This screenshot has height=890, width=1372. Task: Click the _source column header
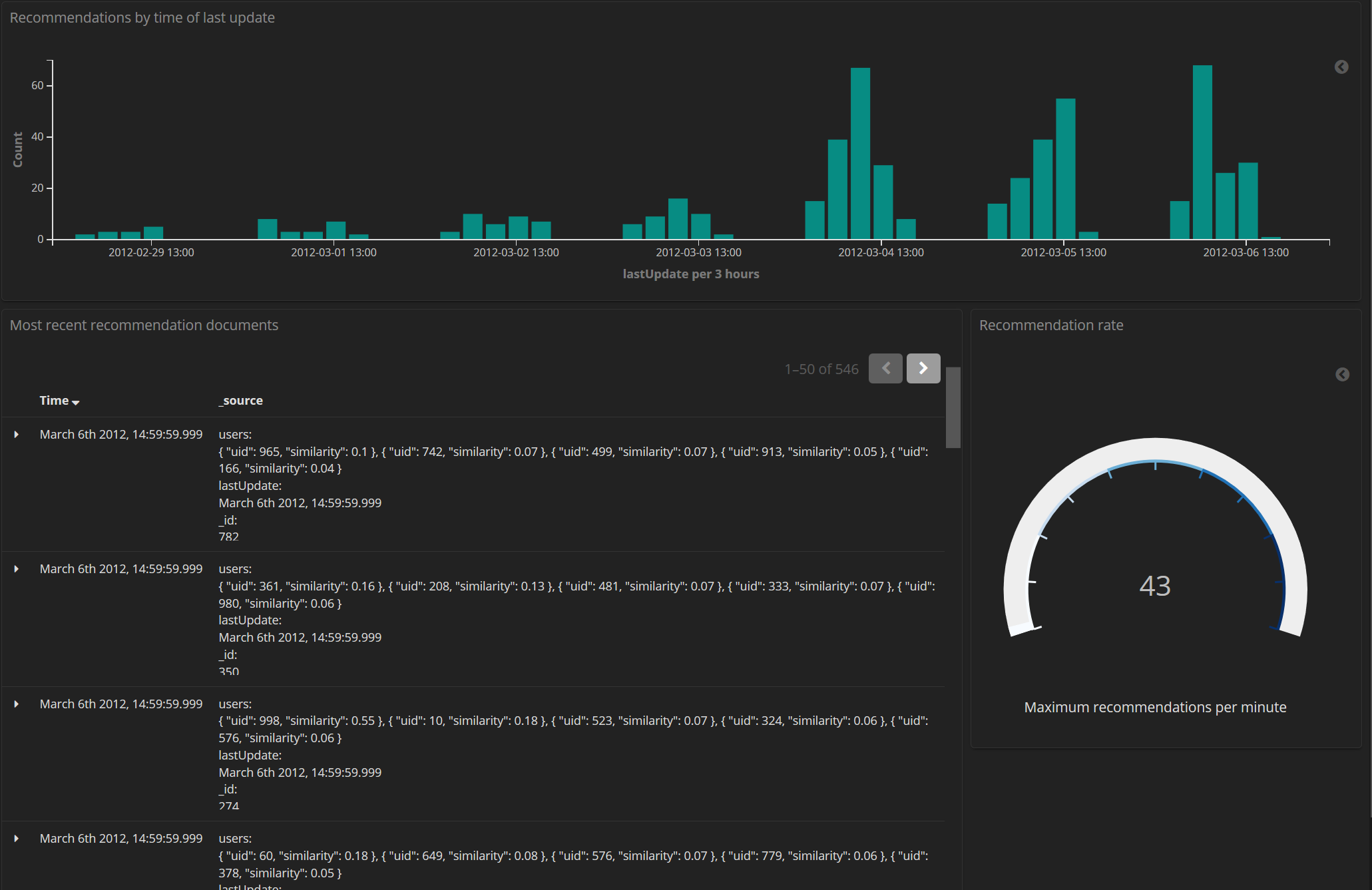pyautogui.click(x=240, y=401)
